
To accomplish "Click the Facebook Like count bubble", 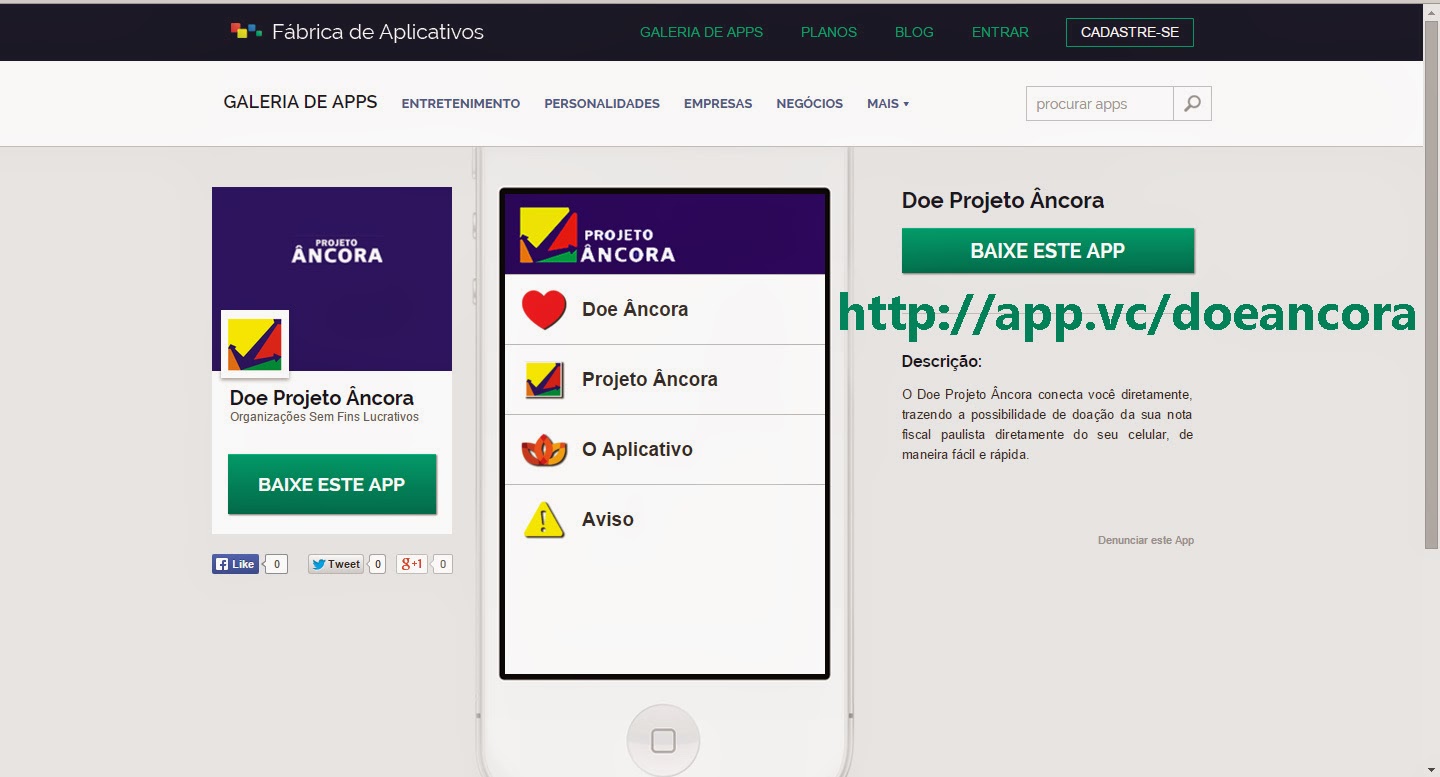I will [x=276, y=564].
